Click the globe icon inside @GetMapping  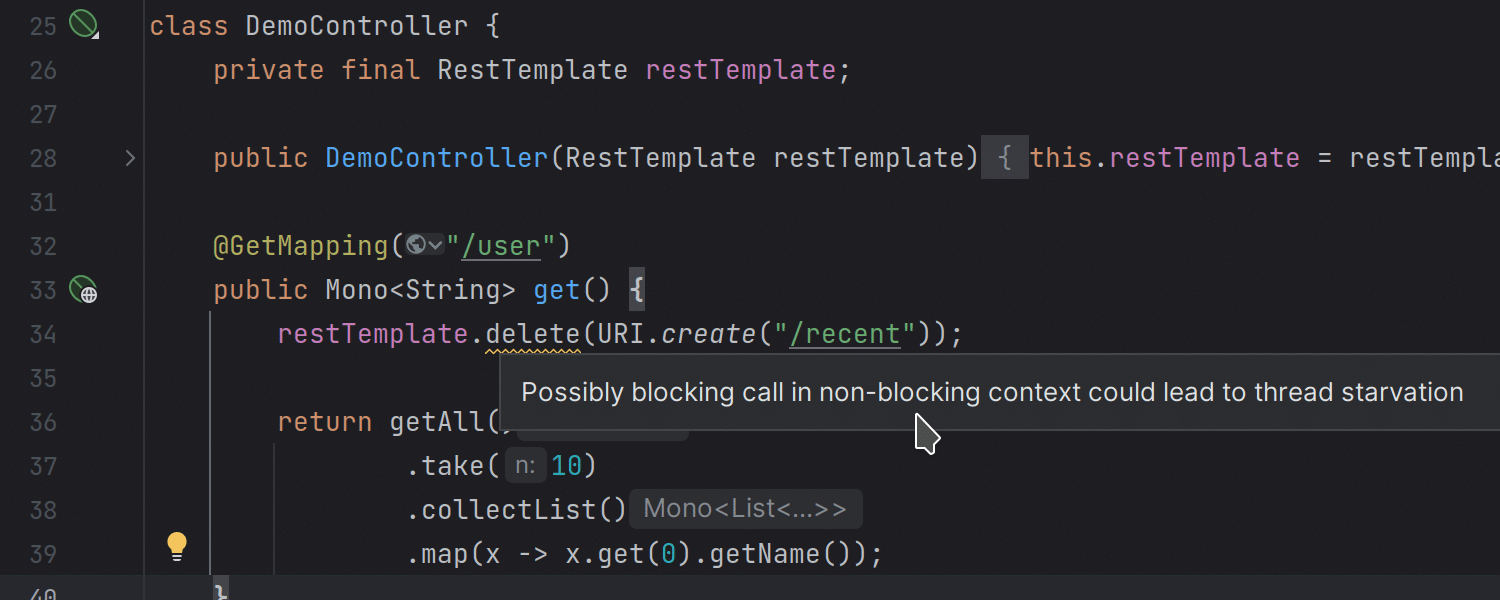point(416,245)
